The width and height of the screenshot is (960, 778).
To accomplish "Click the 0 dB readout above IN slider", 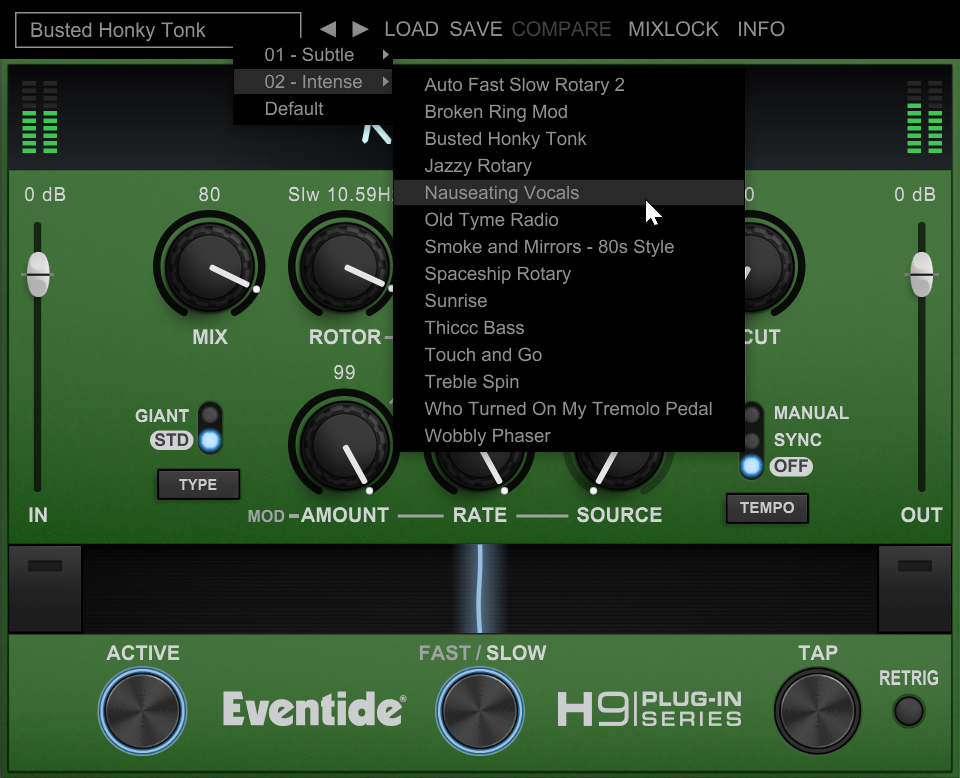I will coord(45,195).
